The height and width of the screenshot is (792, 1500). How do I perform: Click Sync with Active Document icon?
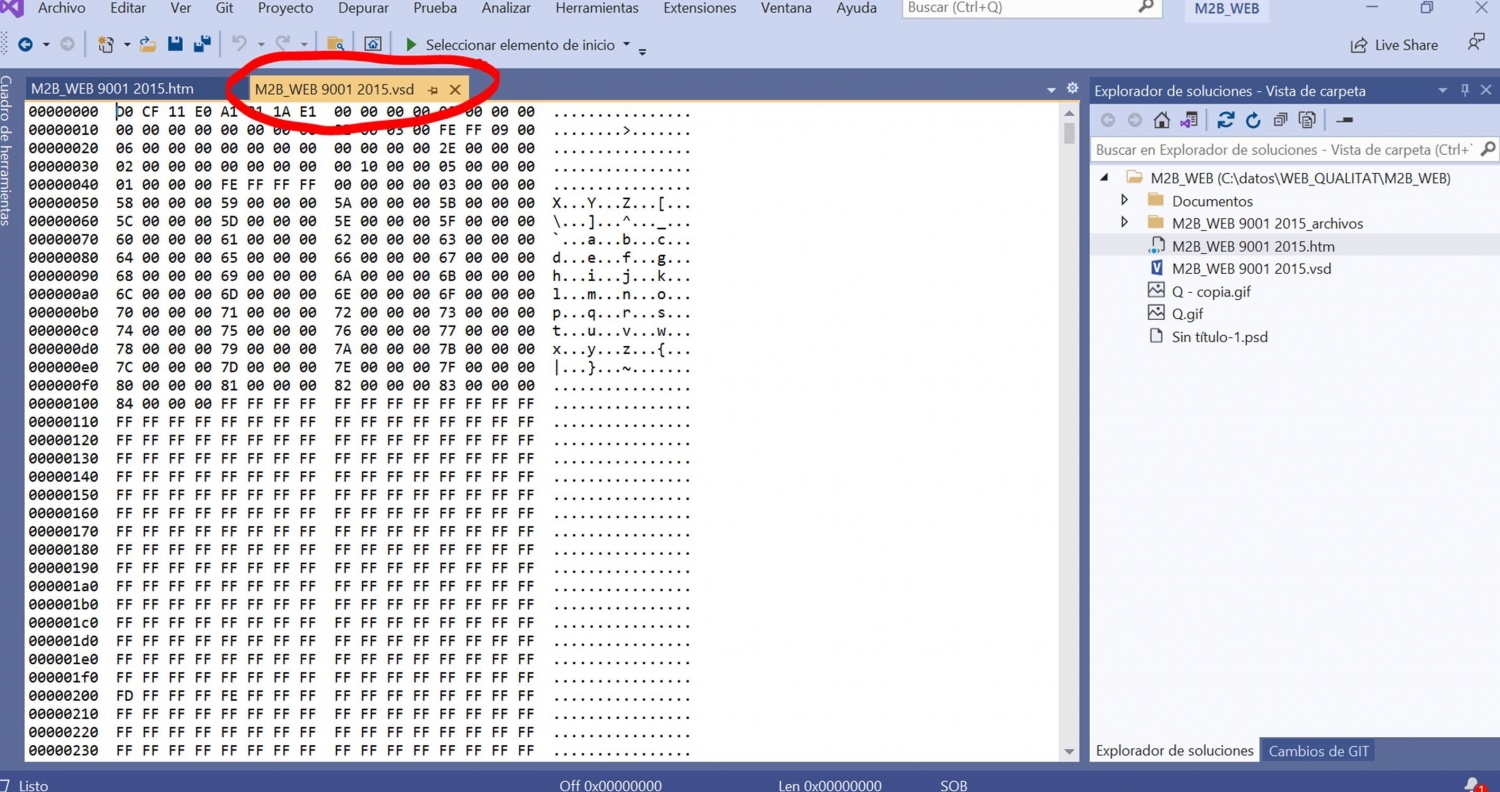tap(1225, 120)
